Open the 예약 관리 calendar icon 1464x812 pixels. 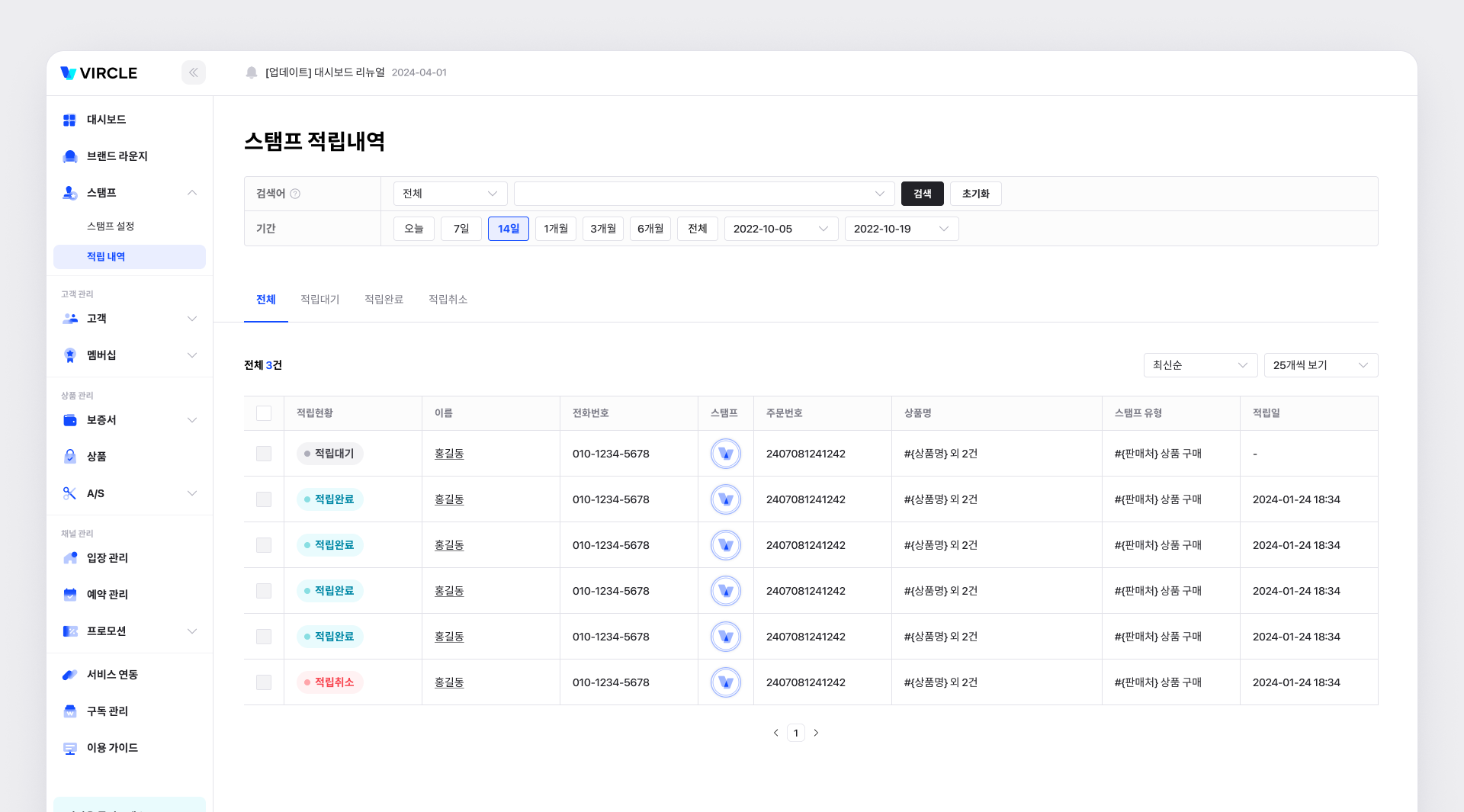pyautogui.click(x=69, y=595)
